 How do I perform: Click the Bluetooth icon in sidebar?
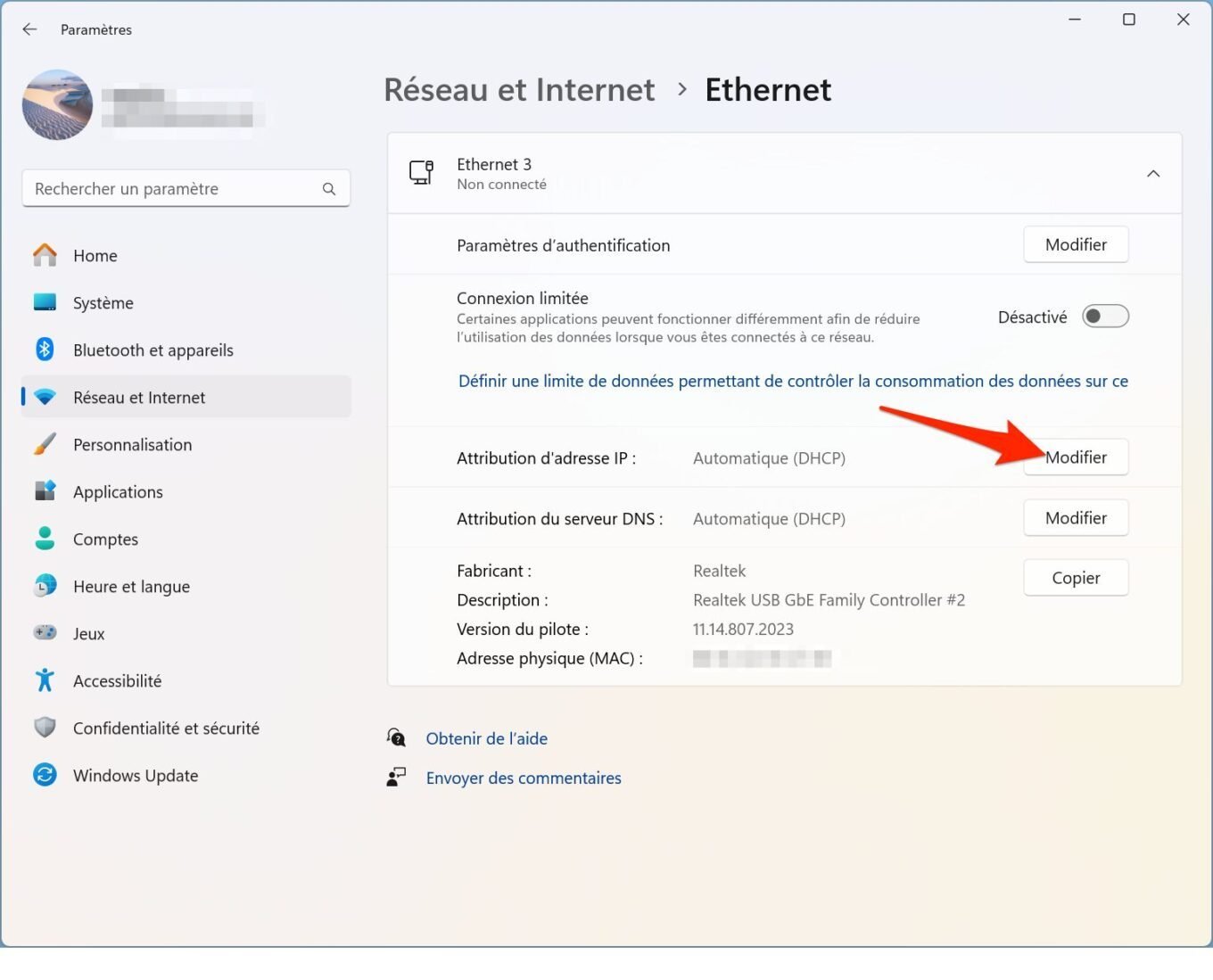click(45, 350)
